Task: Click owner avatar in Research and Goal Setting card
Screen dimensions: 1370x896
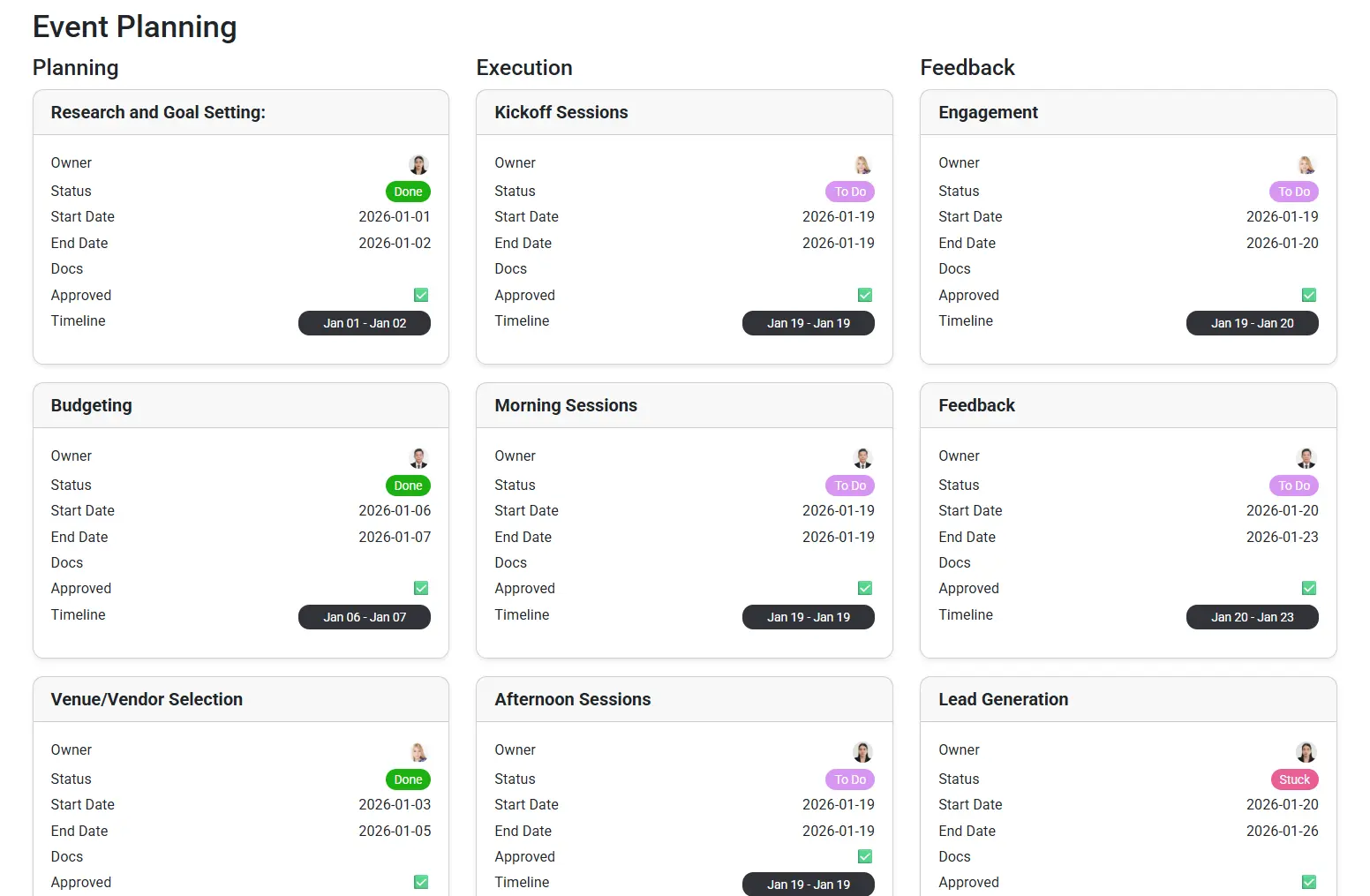Action: tap(419, 164)
